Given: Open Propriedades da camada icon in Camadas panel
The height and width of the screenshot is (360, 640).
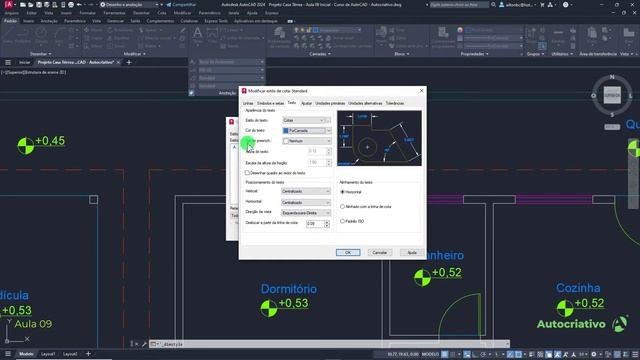Looking at the screenshot, I should tap(280, 37).
